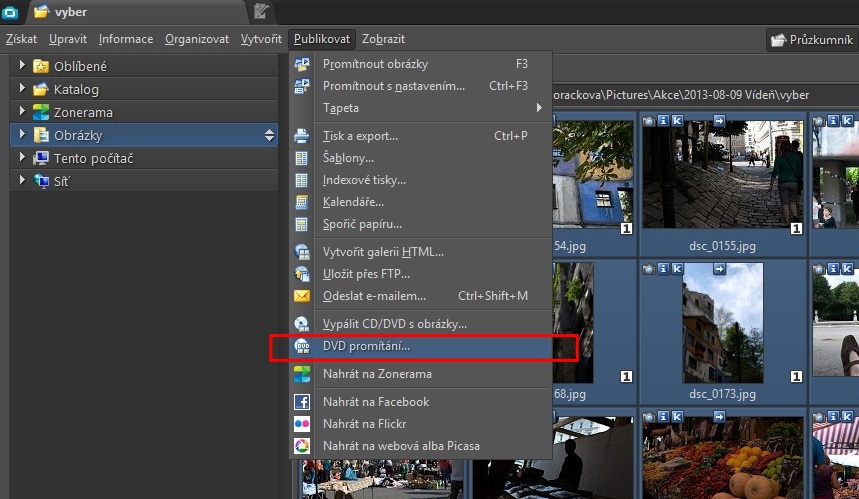The width and height of the screenshot is (859, 499).
Task: Open the Vytvořit menu
Action: coord(261,39)
